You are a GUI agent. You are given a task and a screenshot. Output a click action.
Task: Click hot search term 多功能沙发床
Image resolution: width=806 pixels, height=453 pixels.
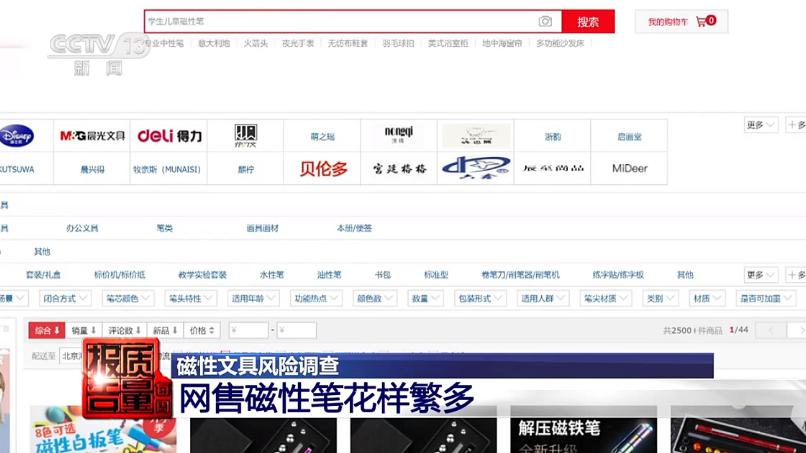click(x=560, y=43)
